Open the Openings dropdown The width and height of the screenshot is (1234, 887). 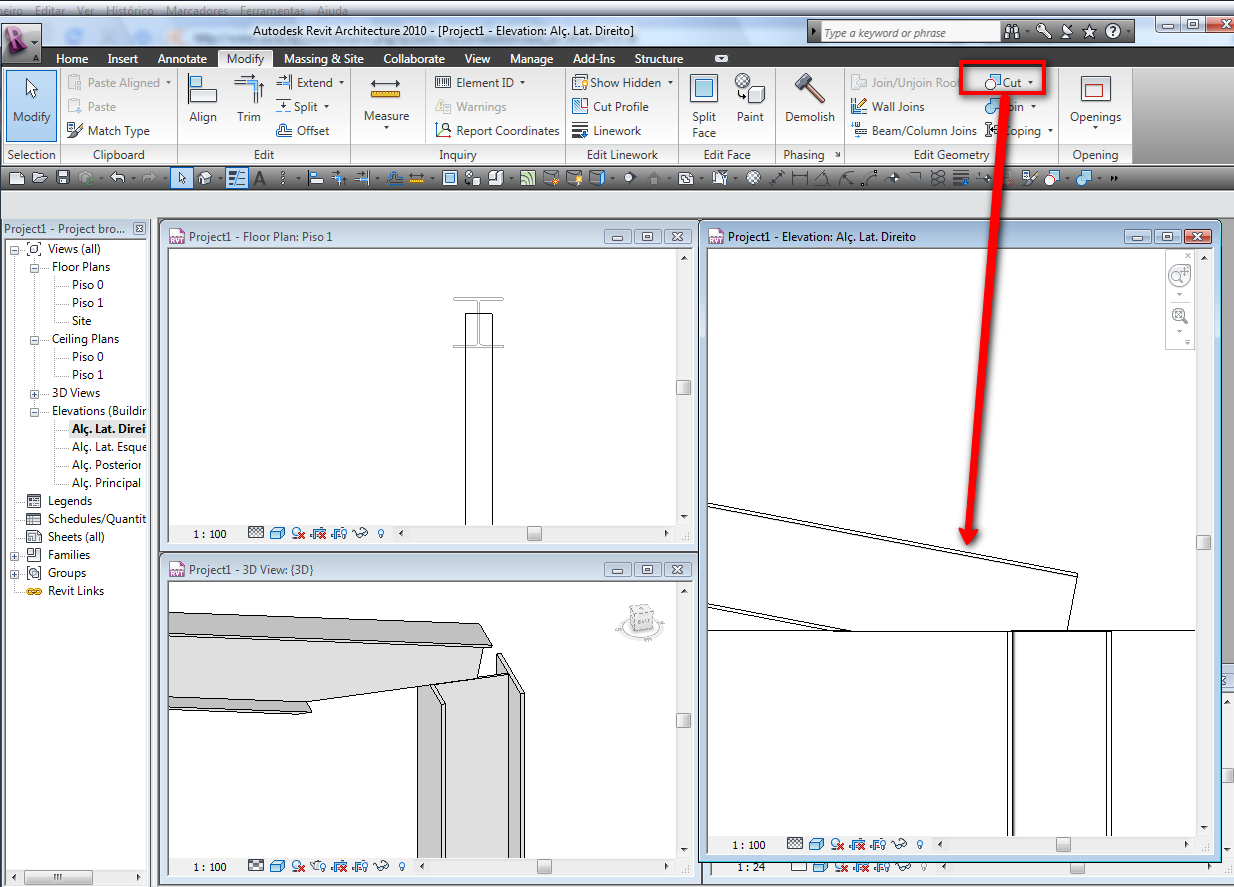[1095, 128]
